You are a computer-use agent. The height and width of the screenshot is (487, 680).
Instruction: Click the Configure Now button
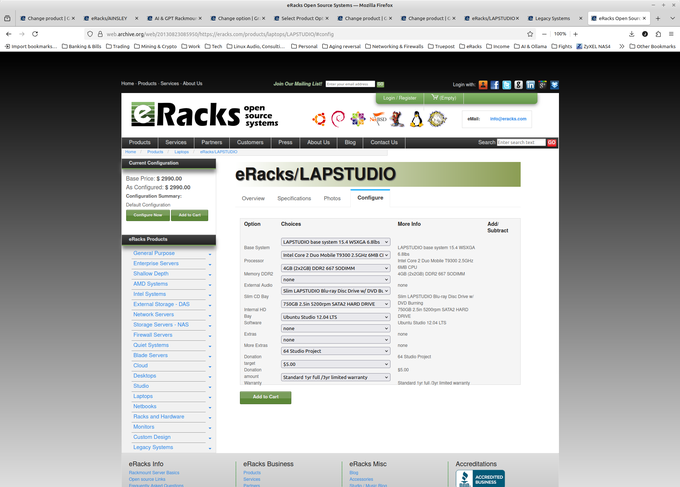pos(147,215)
